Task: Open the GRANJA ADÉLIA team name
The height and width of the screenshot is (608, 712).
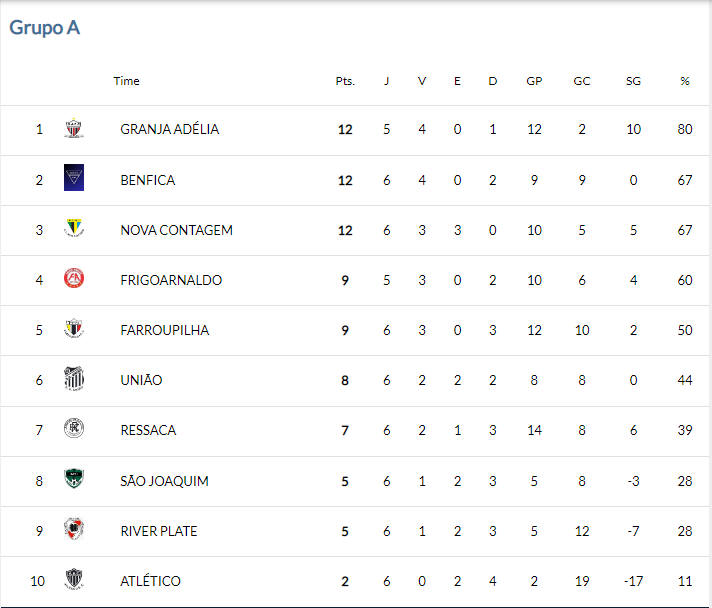Action: click(169, 129)
